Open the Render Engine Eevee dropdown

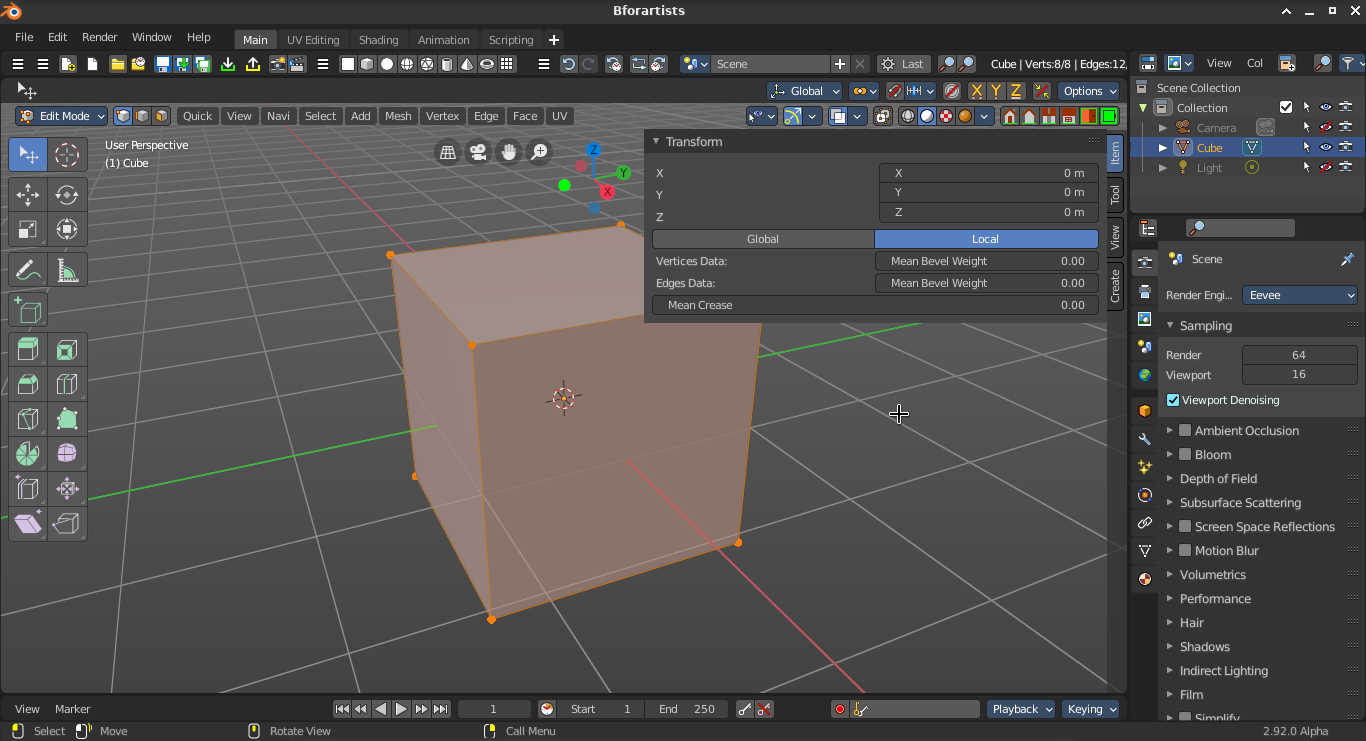(x=1300, y=295)
